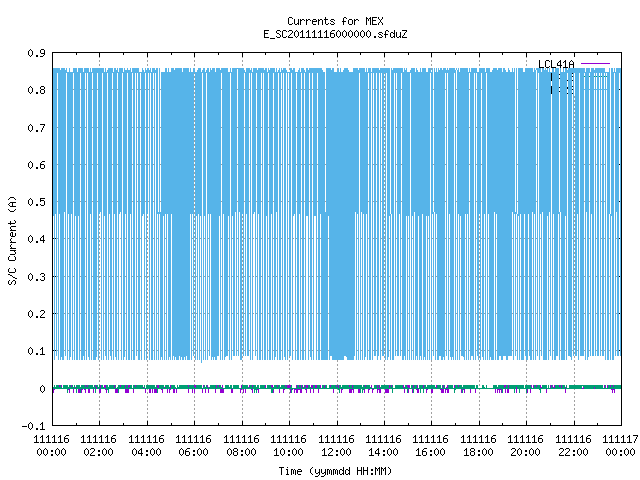The height and width of the screenshot is (480, 640).
Task: Click the '111116 20:00' x-axis tick label
Action: point(525,446)
